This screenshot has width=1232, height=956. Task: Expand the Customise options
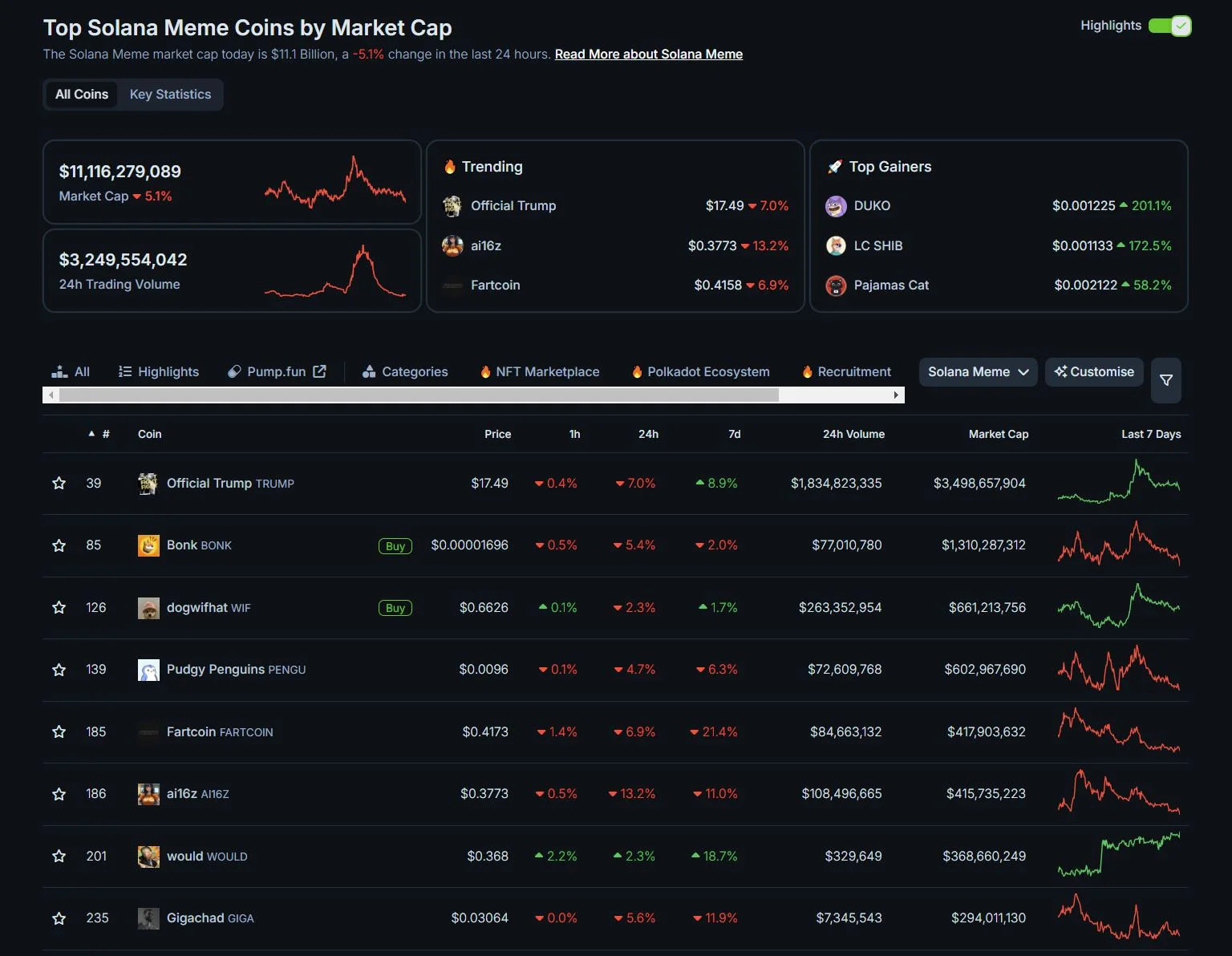[x=1094, y=371]
